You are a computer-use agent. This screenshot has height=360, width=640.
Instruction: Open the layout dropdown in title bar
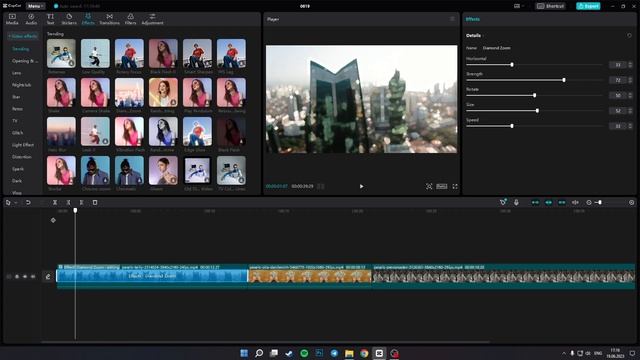click(x=519, y=6)
